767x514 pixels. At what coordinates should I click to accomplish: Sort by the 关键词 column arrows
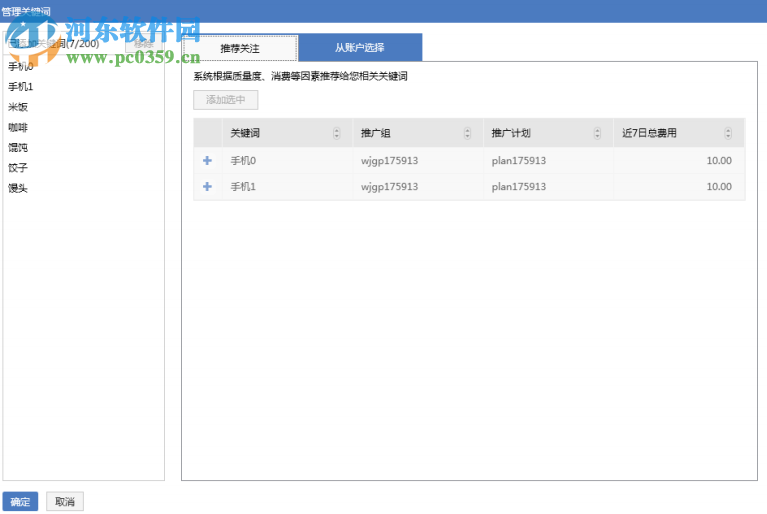click(336, 134)
